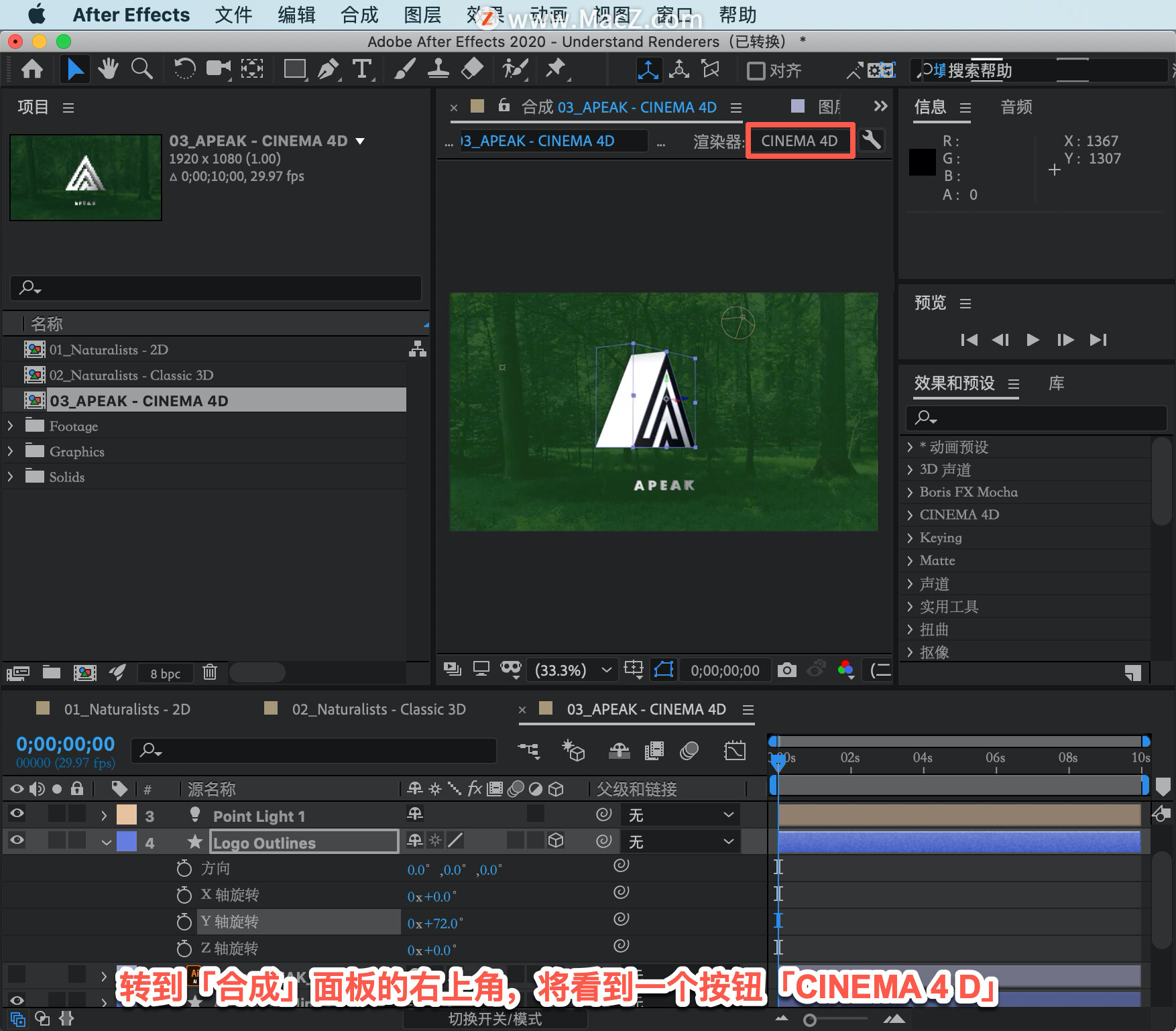Hide the Point Light 1 layer
Screen dimensions: 1176x1031
pos(17,814)
